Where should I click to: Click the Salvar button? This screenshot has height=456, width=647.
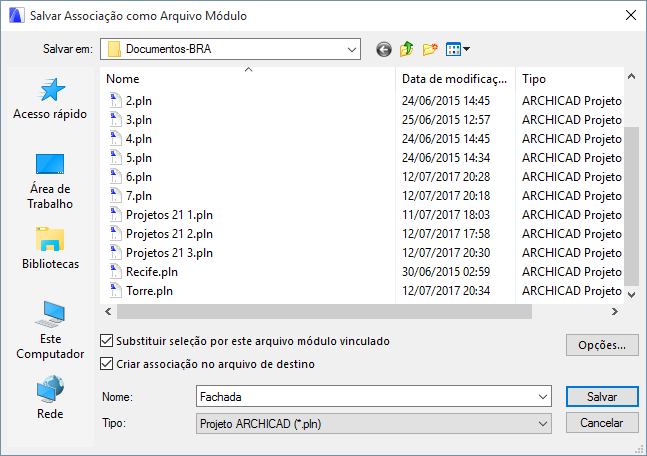pos(602,397)
